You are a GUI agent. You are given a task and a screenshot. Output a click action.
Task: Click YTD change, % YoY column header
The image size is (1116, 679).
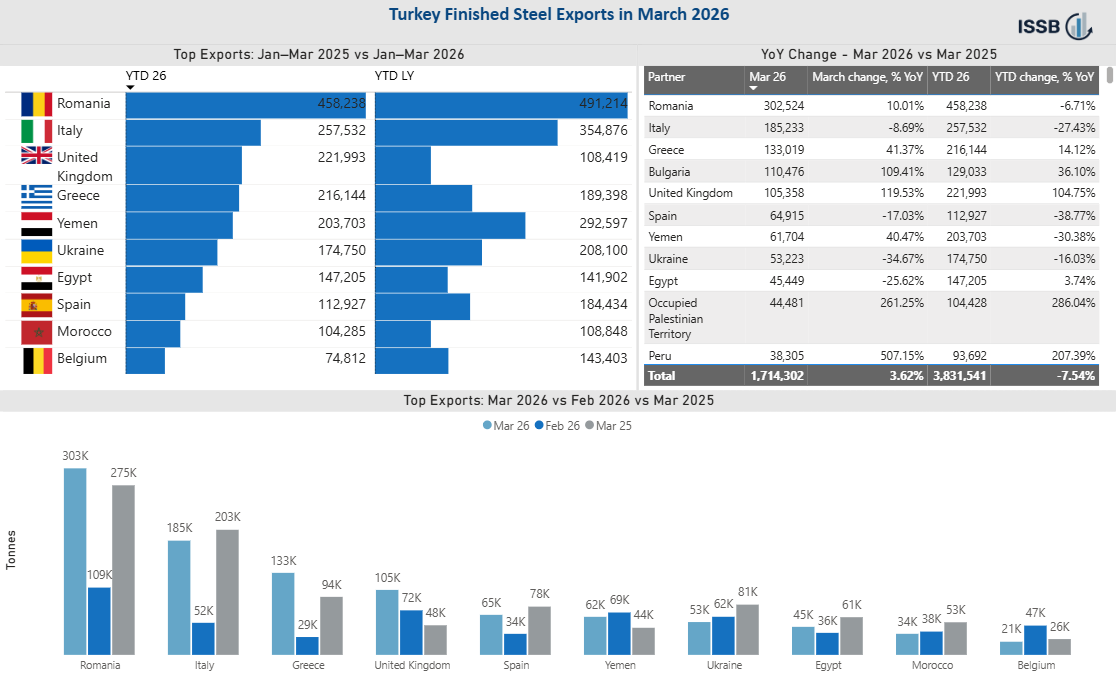click(x=1044, y=77)
